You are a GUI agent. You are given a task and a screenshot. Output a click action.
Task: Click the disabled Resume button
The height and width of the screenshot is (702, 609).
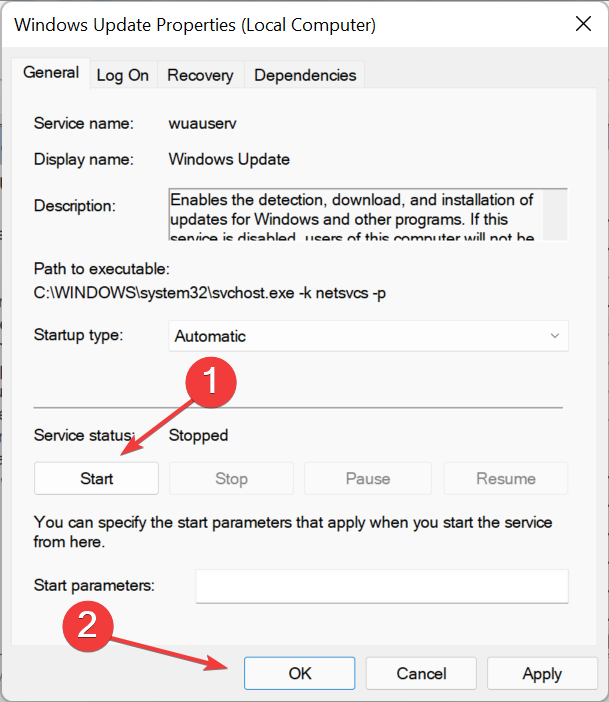click(x=505, y=478)
